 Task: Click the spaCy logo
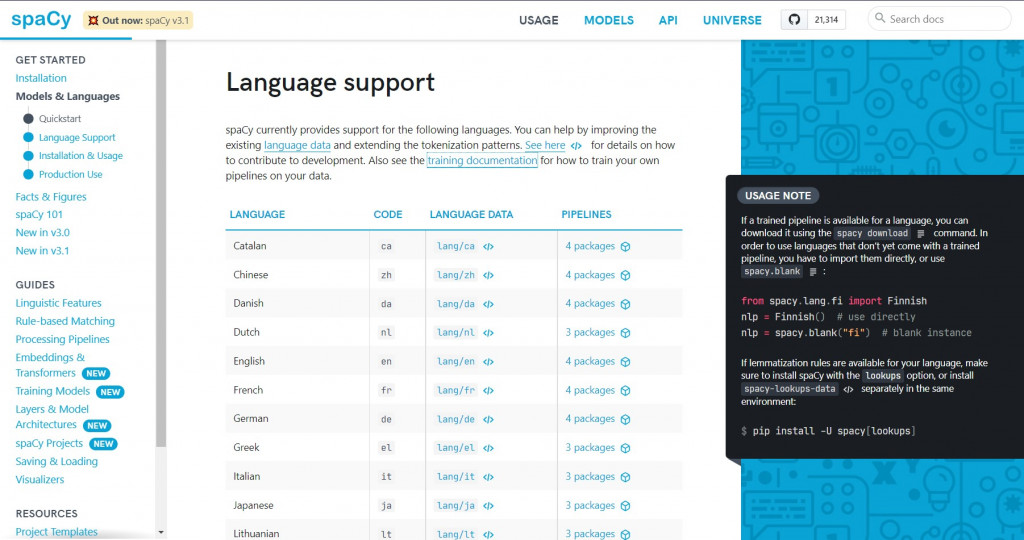[x=41, y=20]
